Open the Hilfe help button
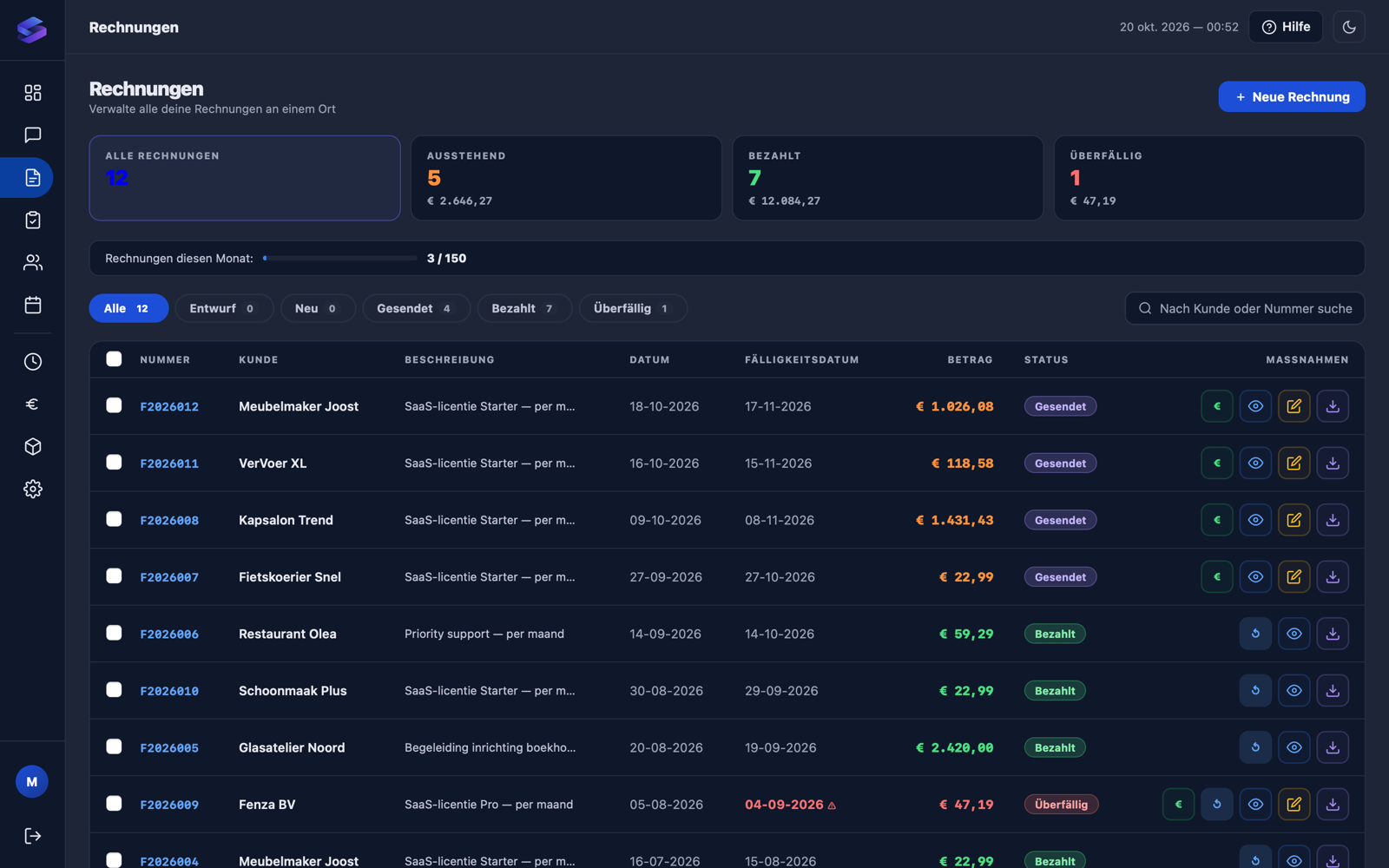 (1286, 27)
